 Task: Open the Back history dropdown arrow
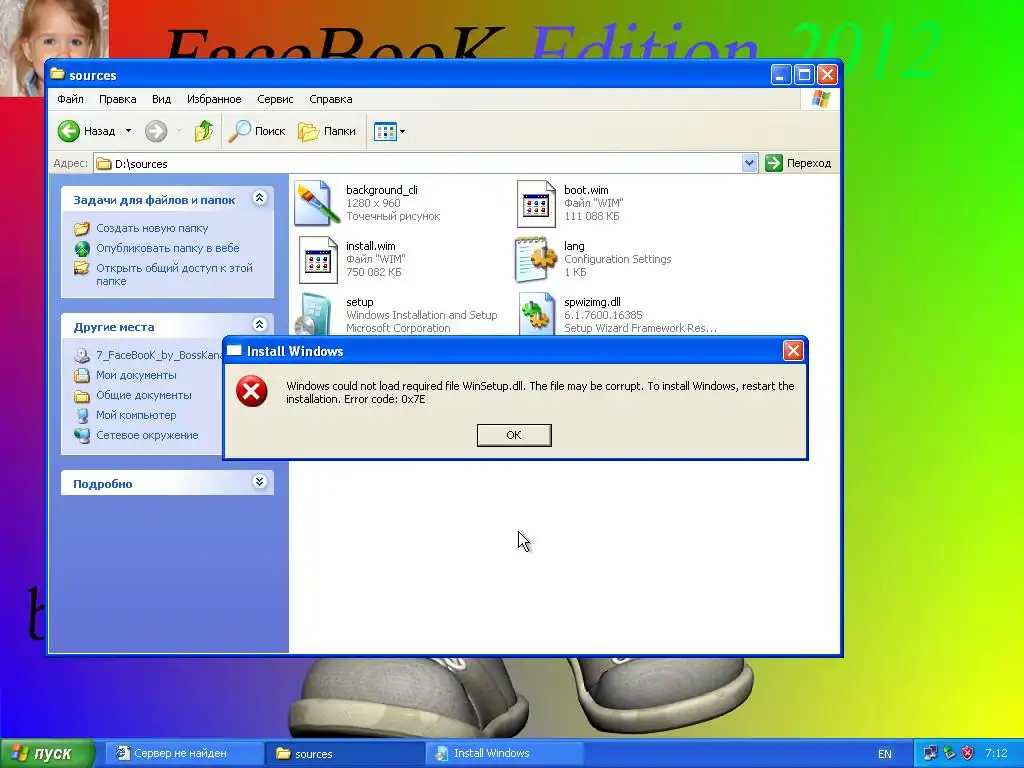tap(129, 131)
